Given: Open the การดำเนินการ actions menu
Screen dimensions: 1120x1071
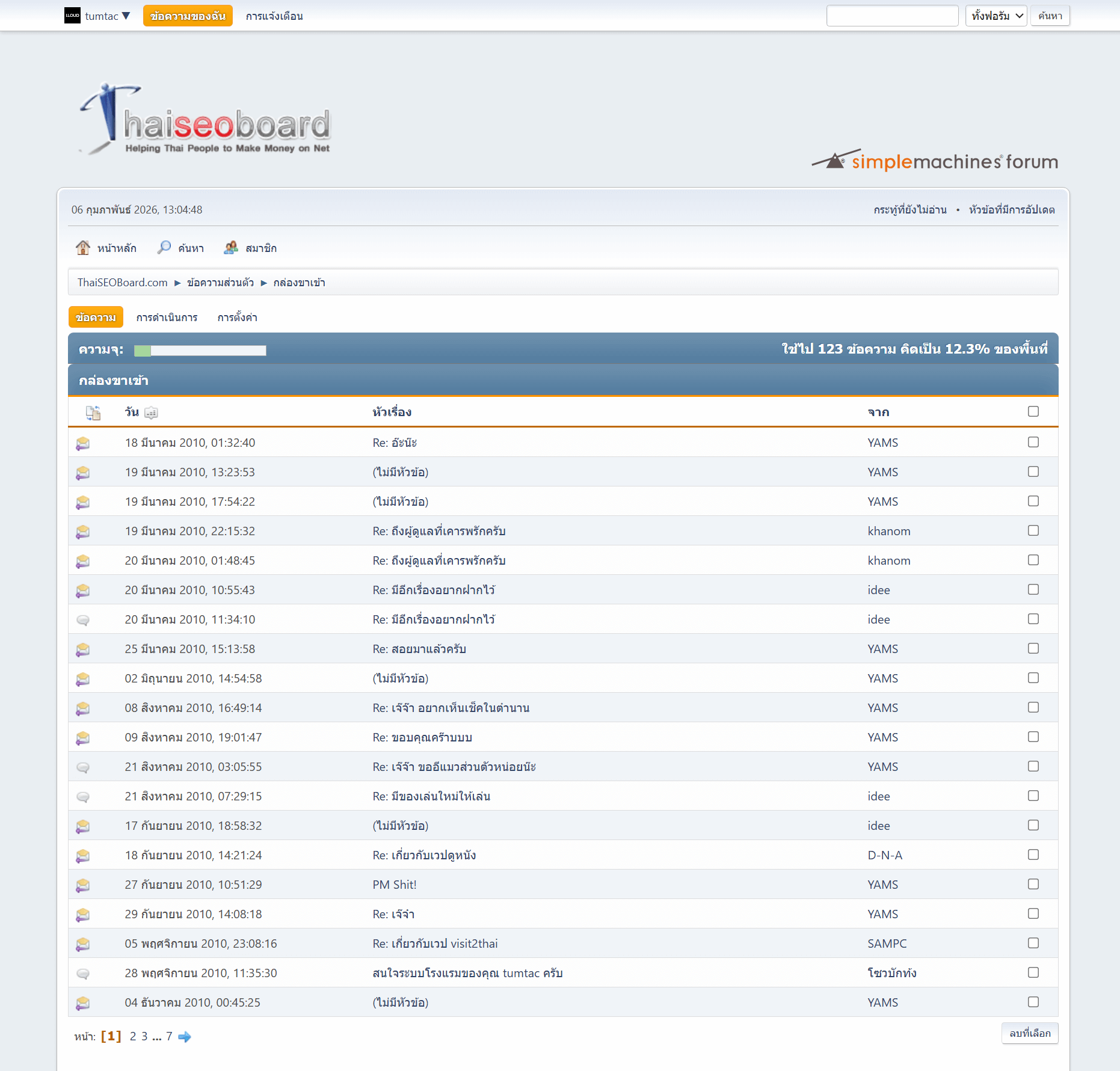Looking at the screenshot, I should click(167, 318).
